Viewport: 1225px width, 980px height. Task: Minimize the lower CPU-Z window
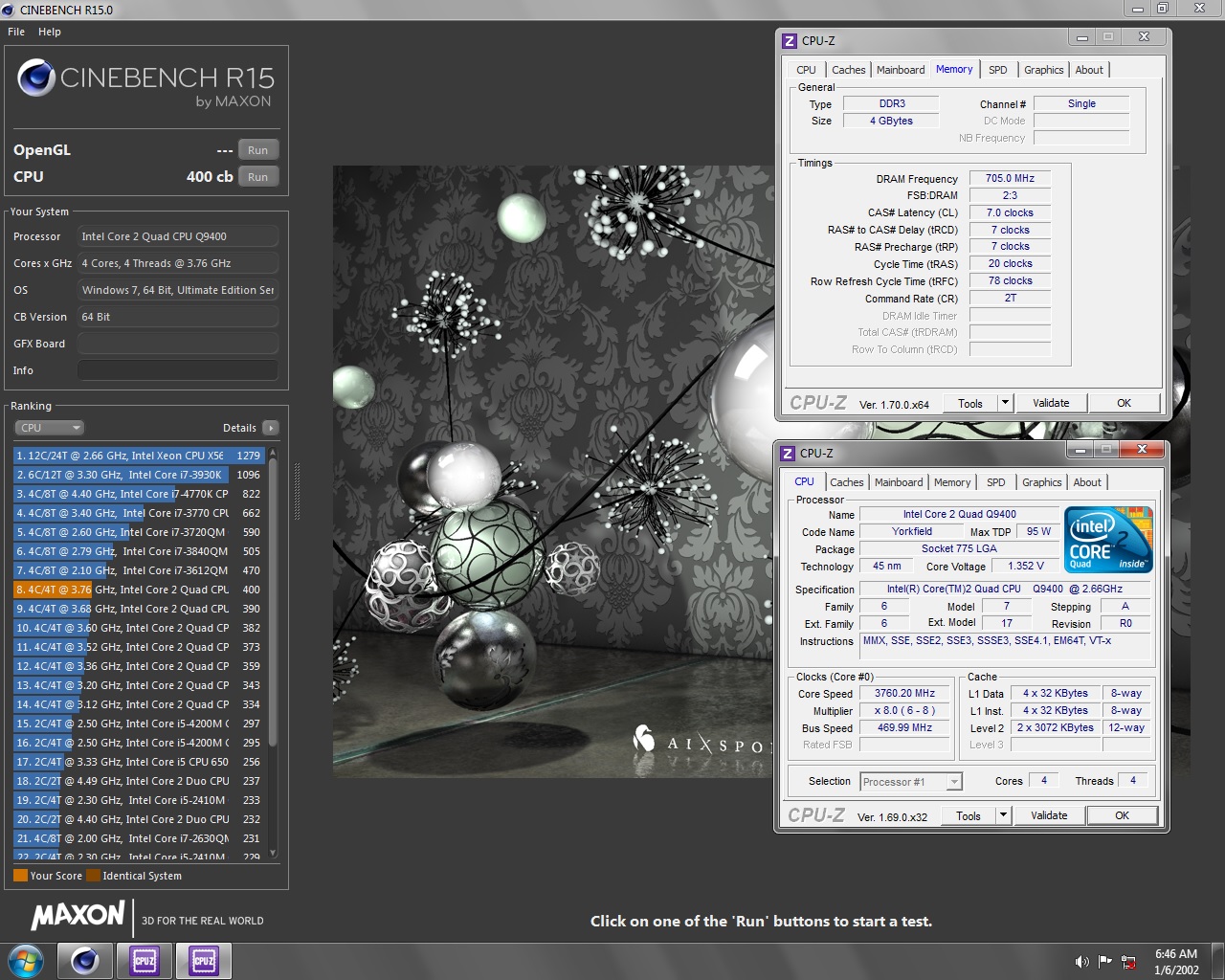pyautogui.click(x=1080, y=450)
